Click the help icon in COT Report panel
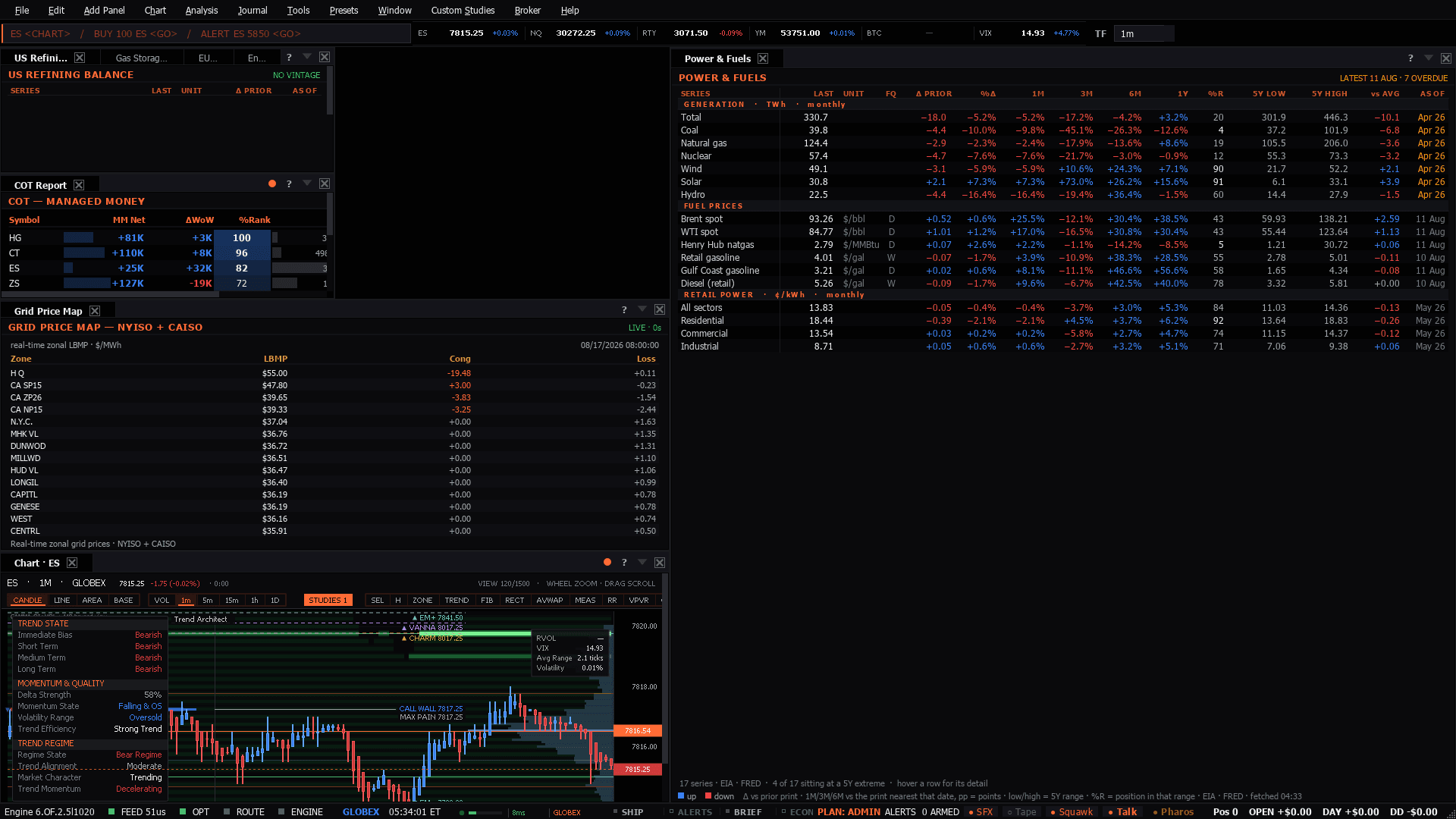This screenshot has height=819, width=1456. pyautogui.click(x=289, y=184)
